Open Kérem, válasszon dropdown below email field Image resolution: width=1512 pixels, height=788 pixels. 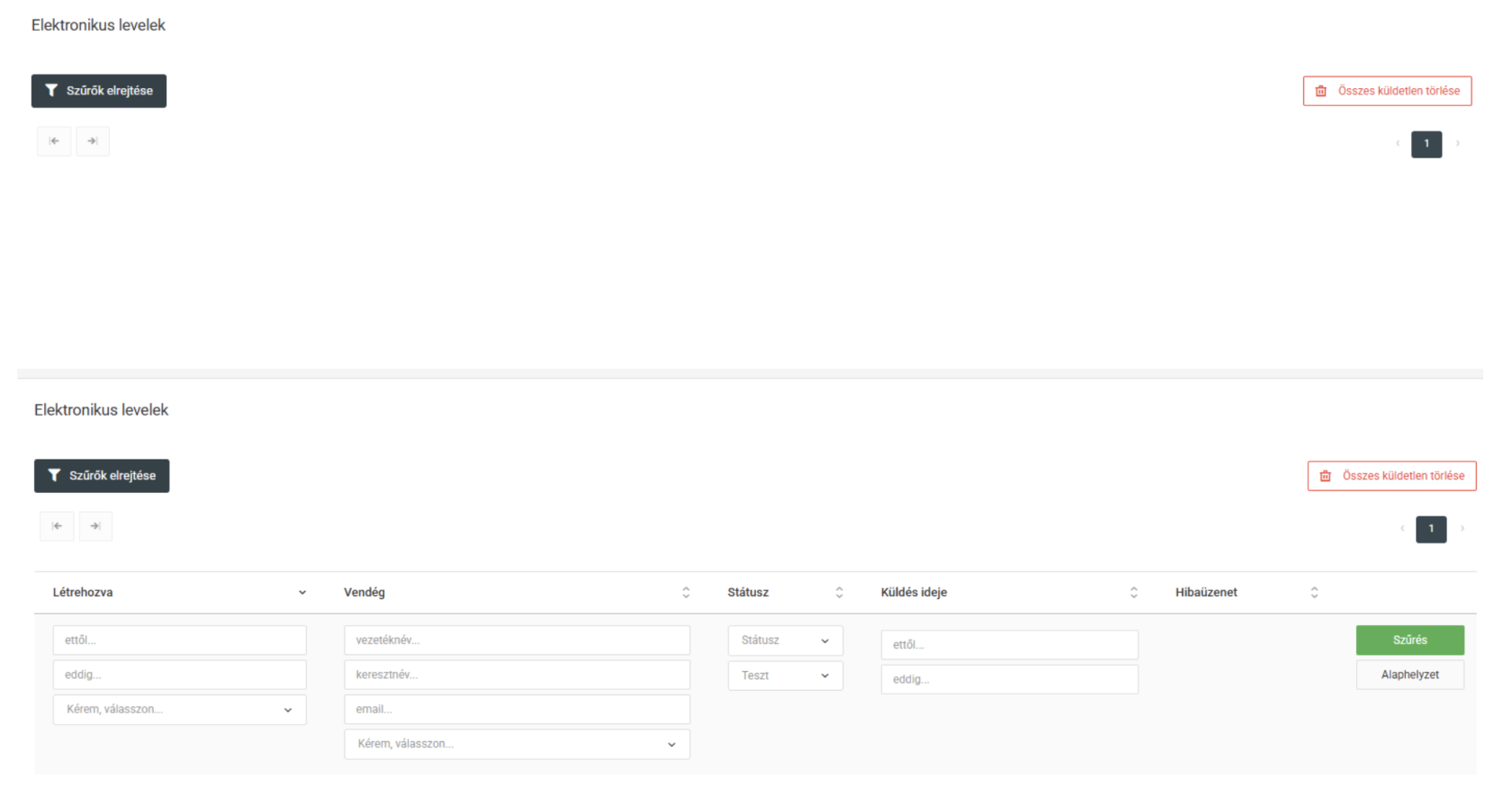point(517,744)
